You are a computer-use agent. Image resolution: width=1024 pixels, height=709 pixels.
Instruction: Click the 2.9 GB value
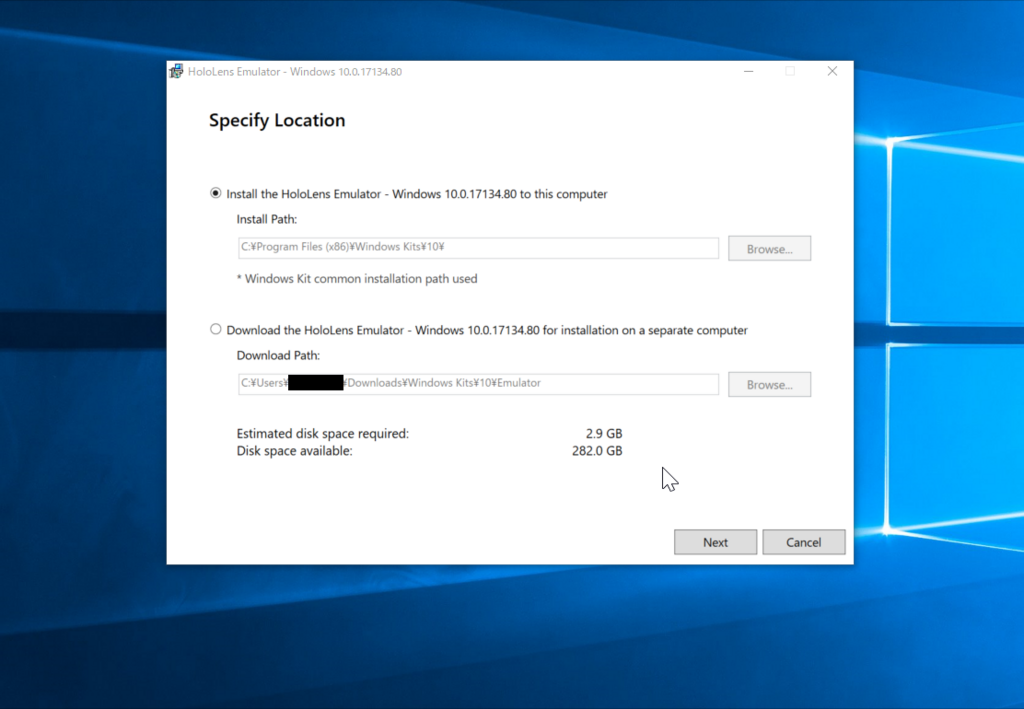(604, 433)
